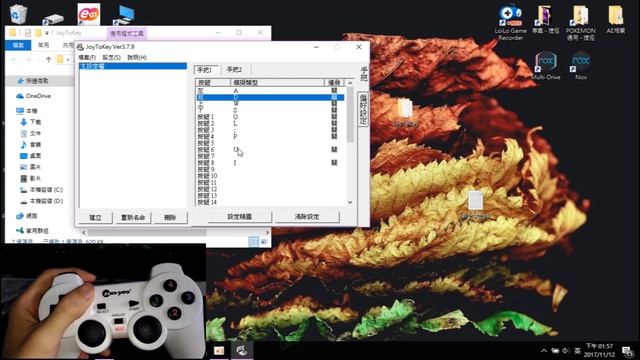Open the LoiLo Game Recorder desktop shortcut

510,23
